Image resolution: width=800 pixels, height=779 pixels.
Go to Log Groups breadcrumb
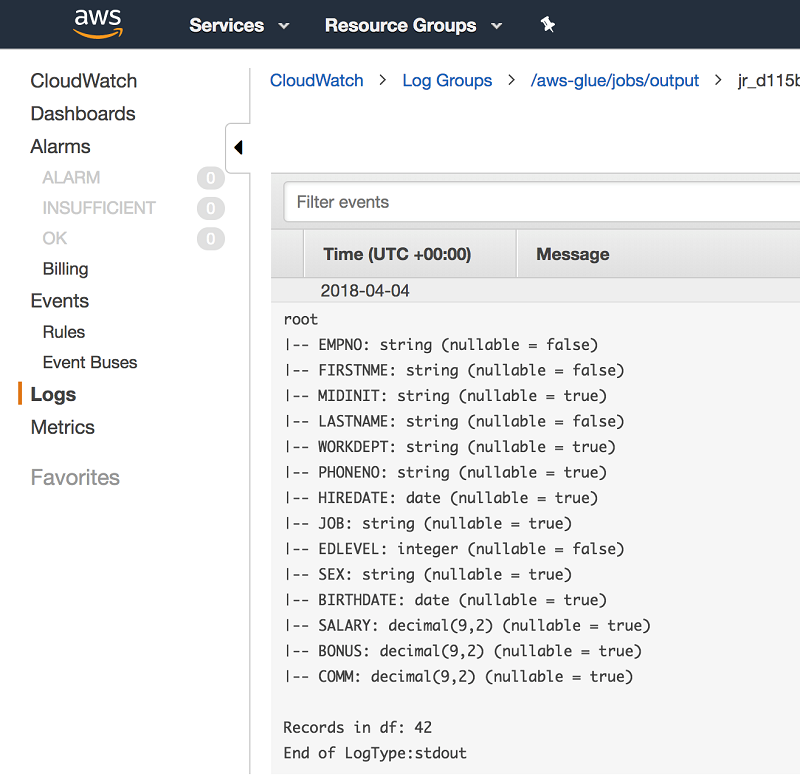[447, 81]
